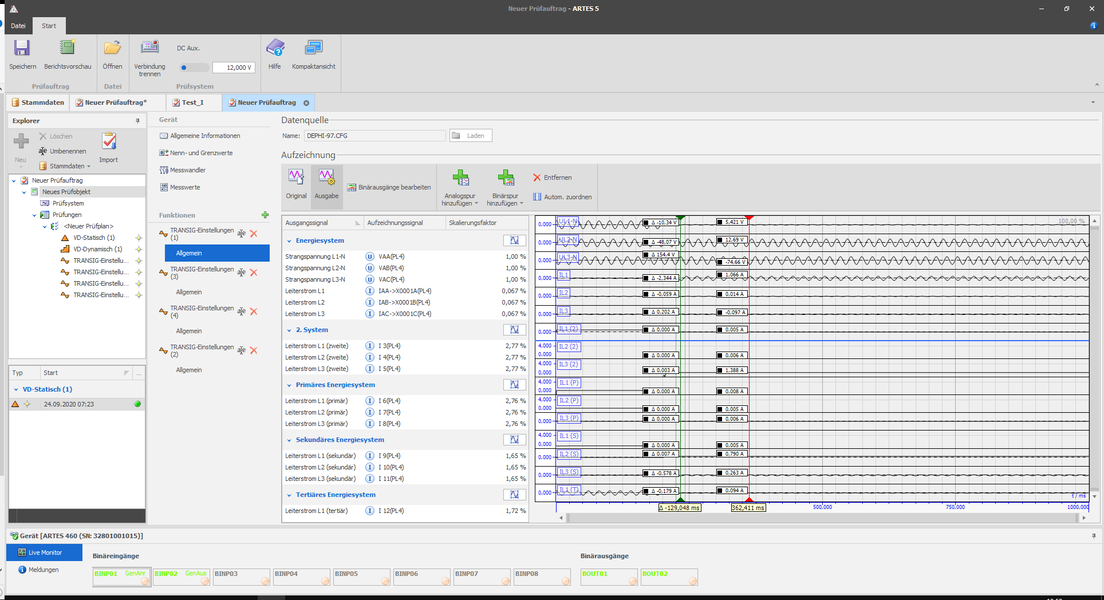Switch to the Stammdaten document tab

[38, 103]
